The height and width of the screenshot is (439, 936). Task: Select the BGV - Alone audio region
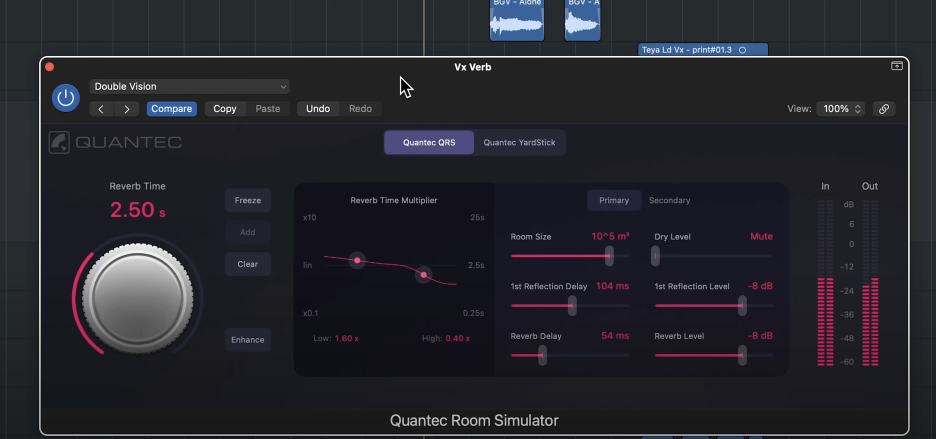517,20
